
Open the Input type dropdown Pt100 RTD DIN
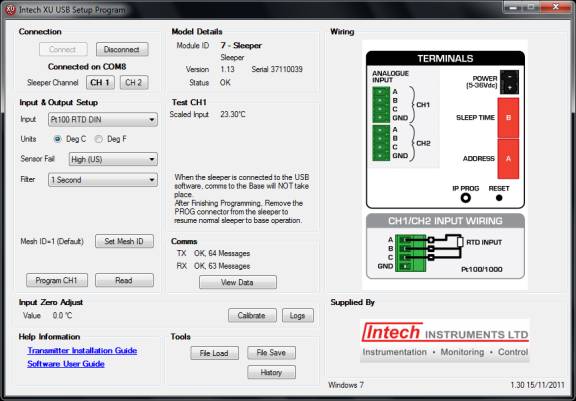[x=103, y=120]
